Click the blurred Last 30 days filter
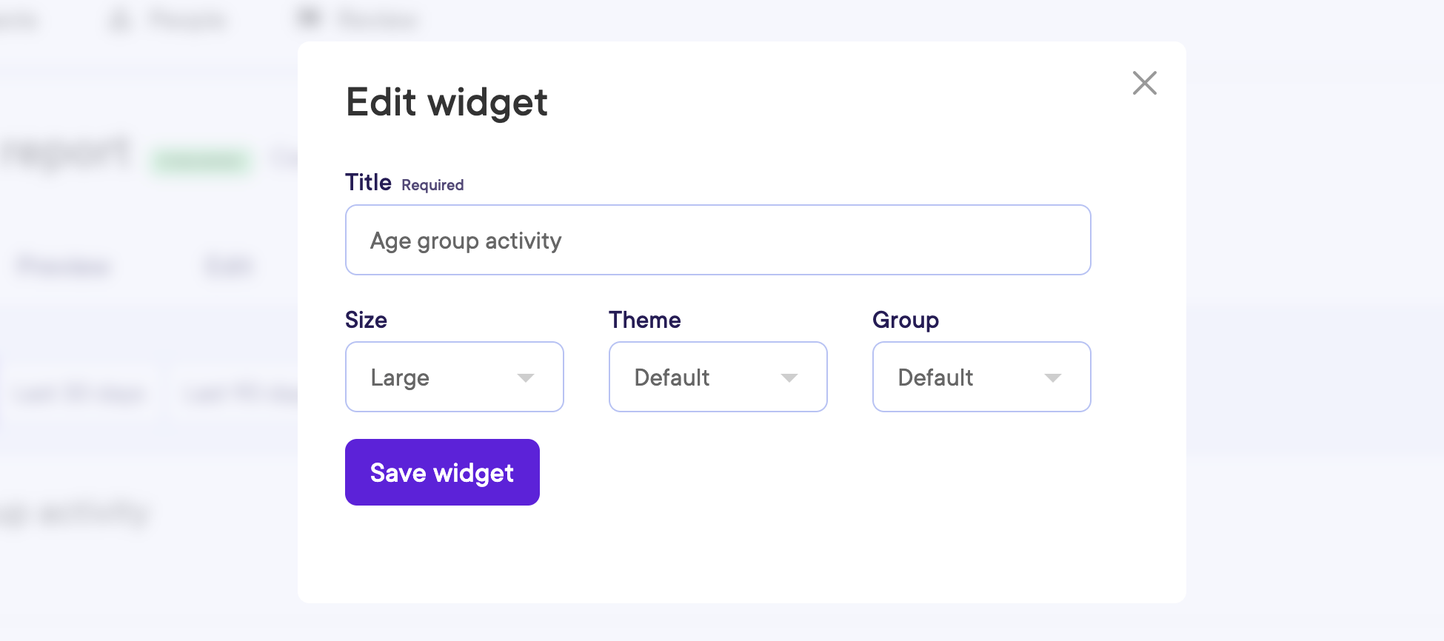The width and height of the screenshot is (1444, 641). pyautogui.click(x=80, y=394)
